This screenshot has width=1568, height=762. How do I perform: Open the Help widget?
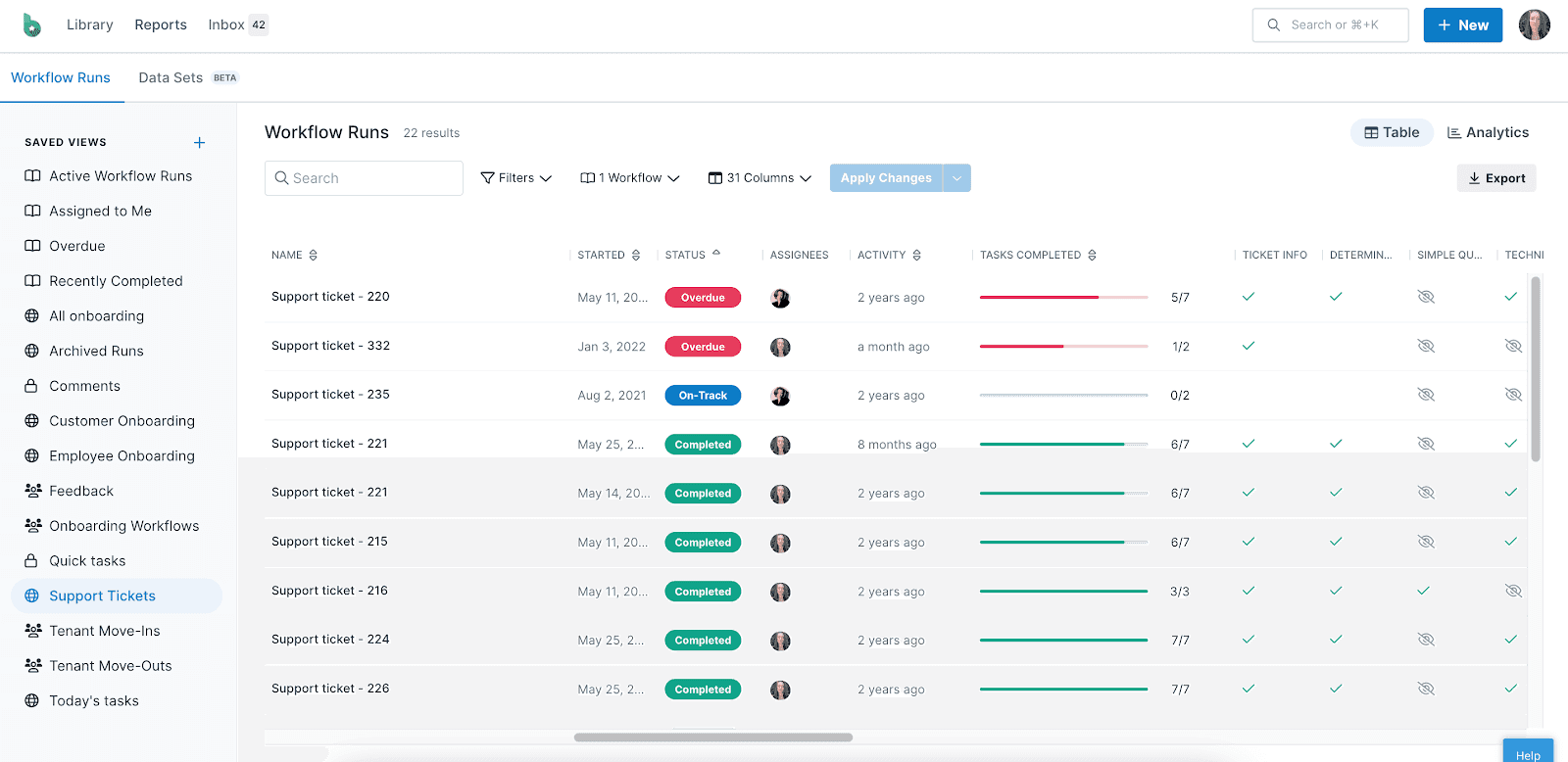click(x=1528, y=751)
